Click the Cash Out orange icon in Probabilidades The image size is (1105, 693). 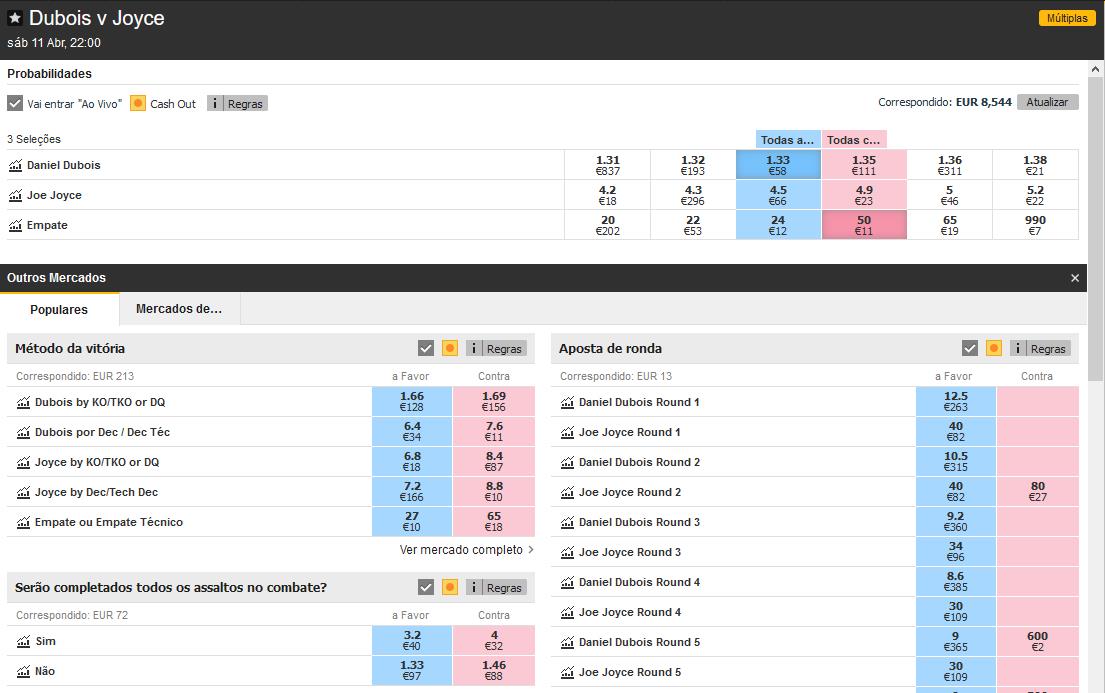pyautogui.click(x=138, y=104)
